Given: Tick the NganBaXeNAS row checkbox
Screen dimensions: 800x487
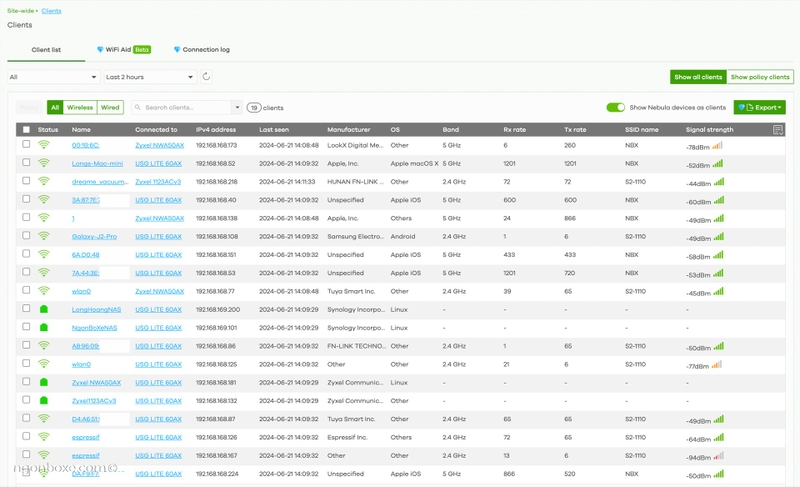Looking at the screenshot, I should [27, 327].
